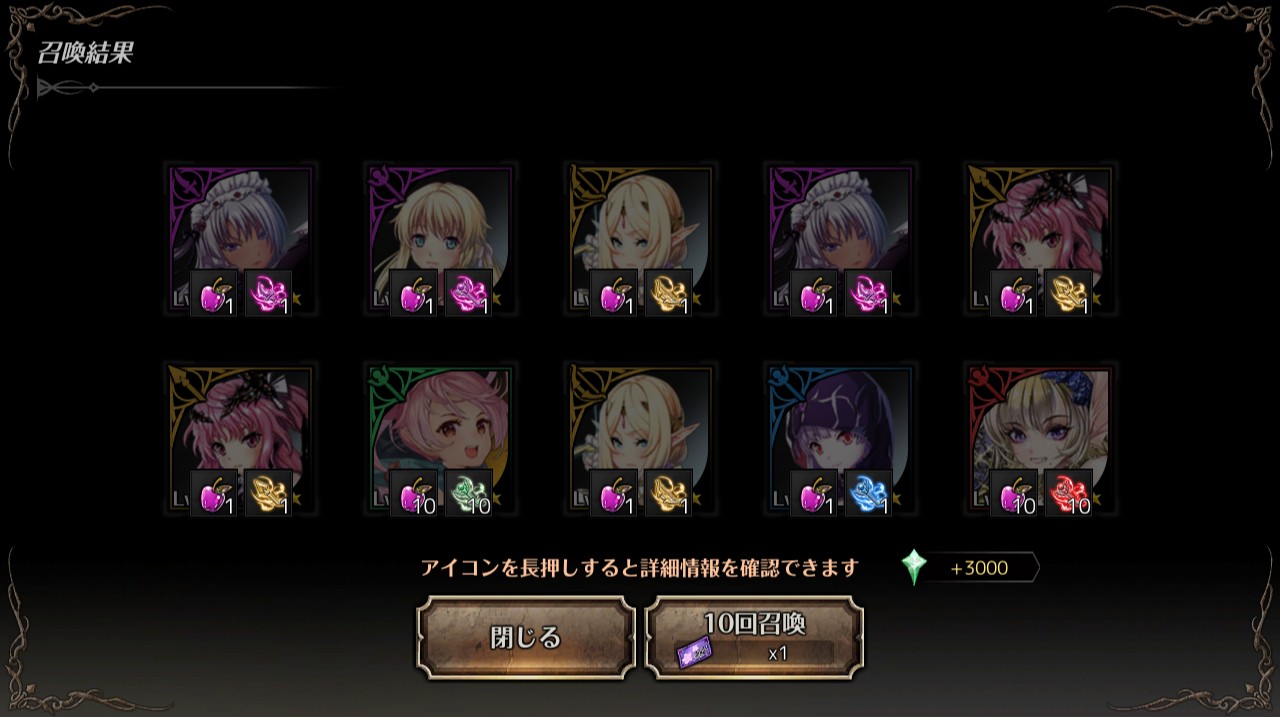This screenshot has width=1280, height=717.
Task: Open bottom-left pink-haired gold-framed character
Action: tap(241, 439)
